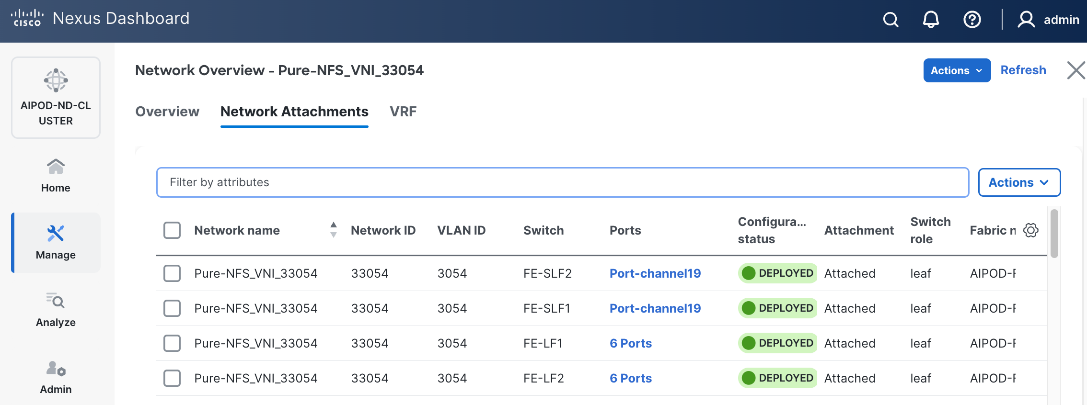Open the Admin section in sidebar
The image size is (1087, 405).
(x=56, y=376)
